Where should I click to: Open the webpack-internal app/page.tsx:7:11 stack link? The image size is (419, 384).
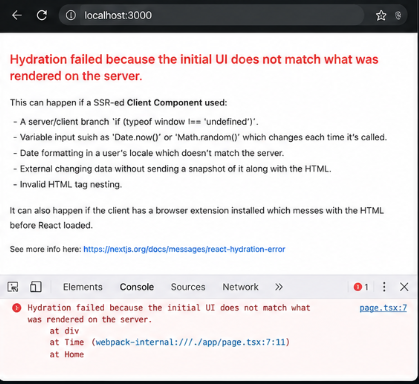tap(191, 342)
